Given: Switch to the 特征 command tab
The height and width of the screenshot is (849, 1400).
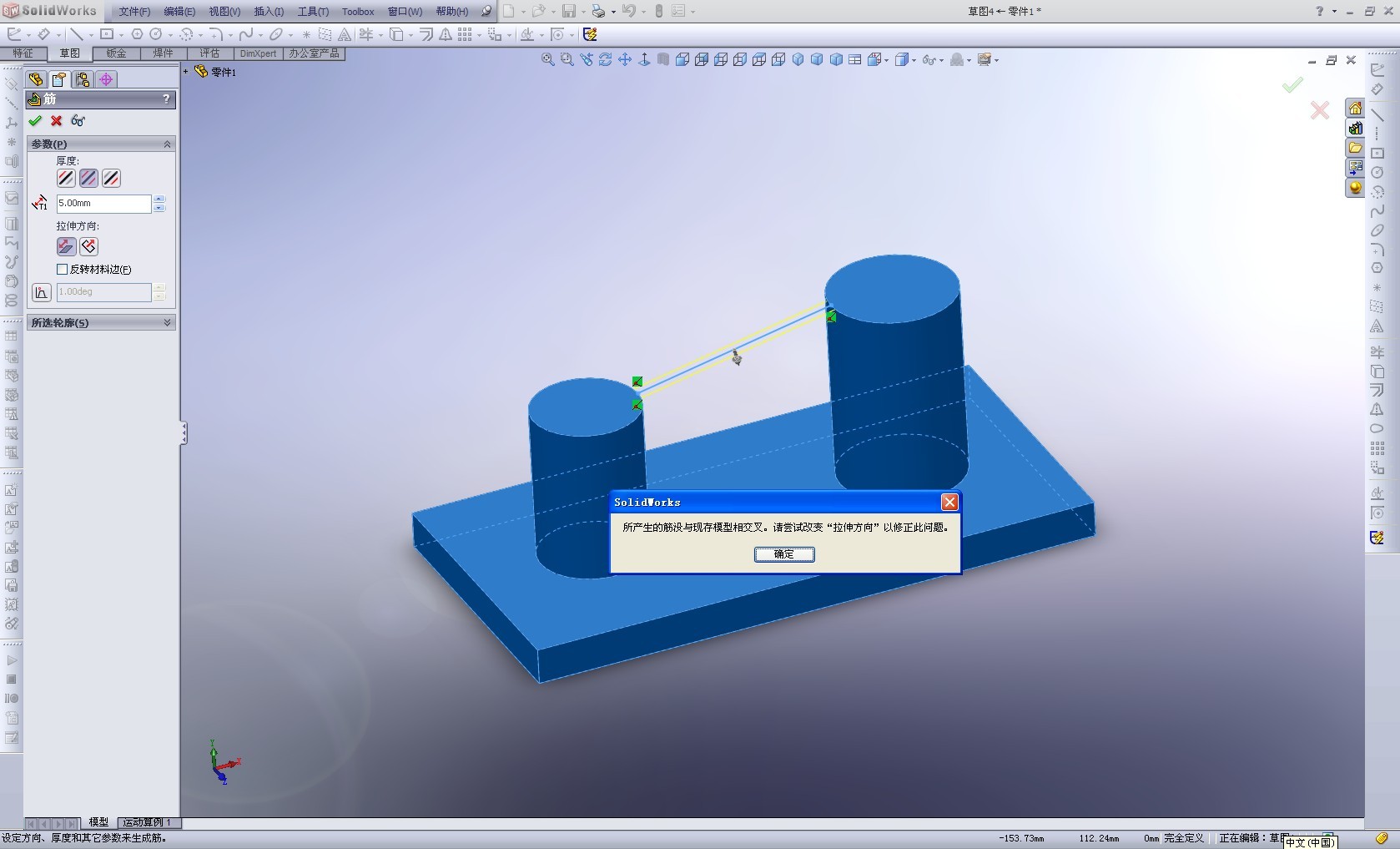Looking at the screenshot, I should (x=23, y=53).
